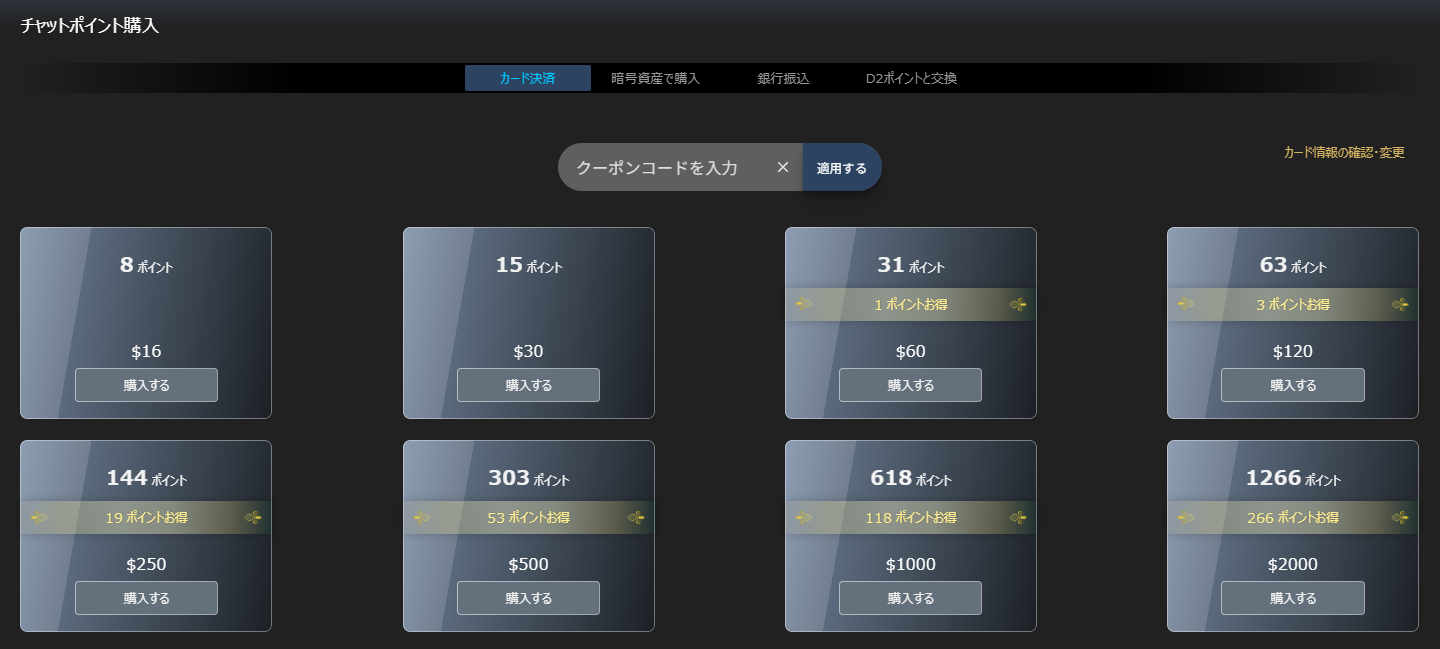
Task: Click the coupon code input field
Action: tap(660, 167)
